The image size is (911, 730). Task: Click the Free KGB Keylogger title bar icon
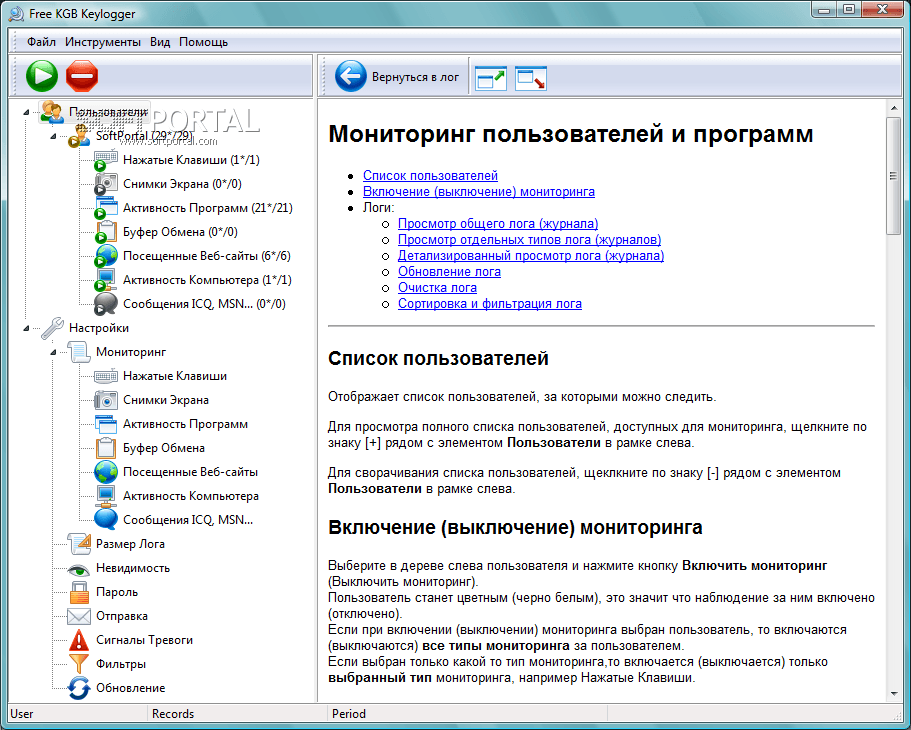click(16, 13)
